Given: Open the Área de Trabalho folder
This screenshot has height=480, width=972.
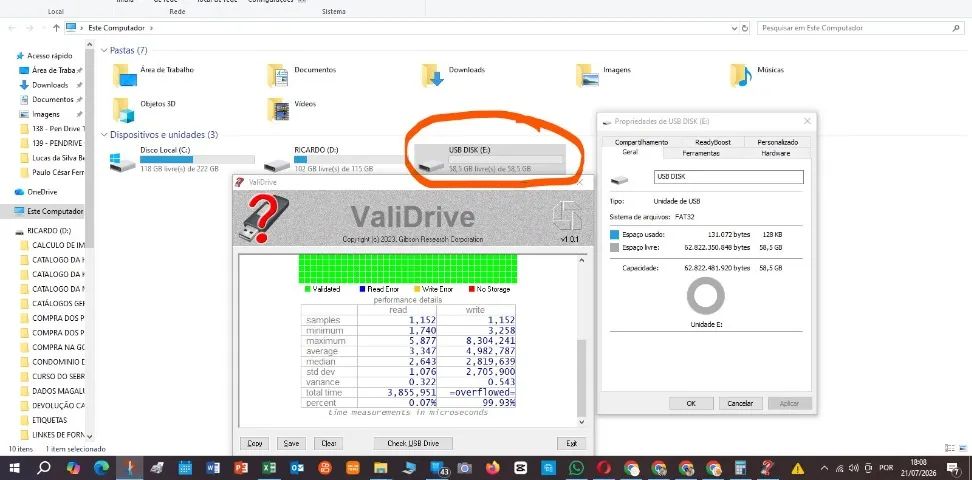Looking at the screenshot, I should [154, 75].
